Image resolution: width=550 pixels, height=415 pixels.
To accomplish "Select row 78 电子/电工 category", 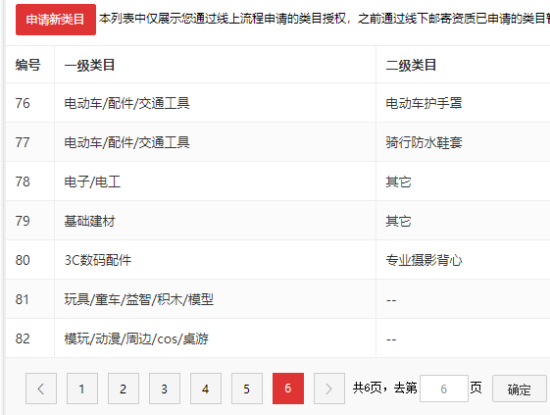I will coord(92,182).
